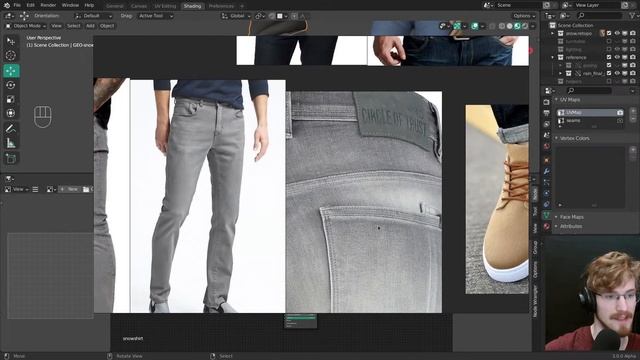Open the Help menu
640x360 pixels.
point(89,5)
